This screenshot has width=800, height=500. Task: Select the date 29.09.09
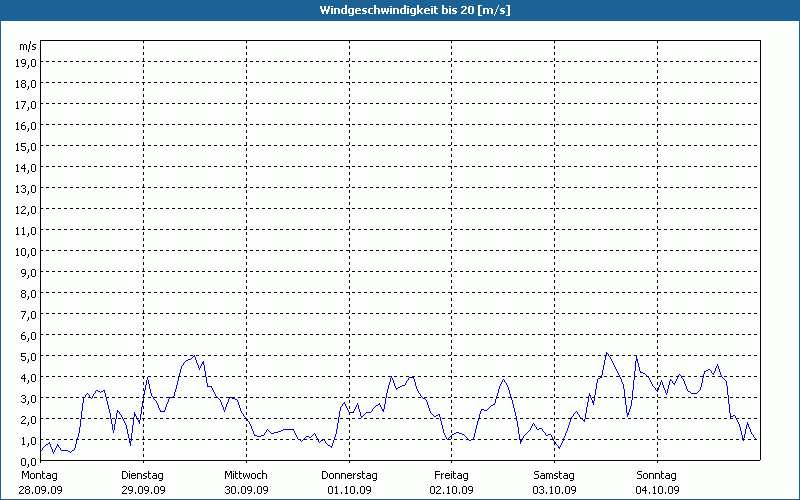143,490
